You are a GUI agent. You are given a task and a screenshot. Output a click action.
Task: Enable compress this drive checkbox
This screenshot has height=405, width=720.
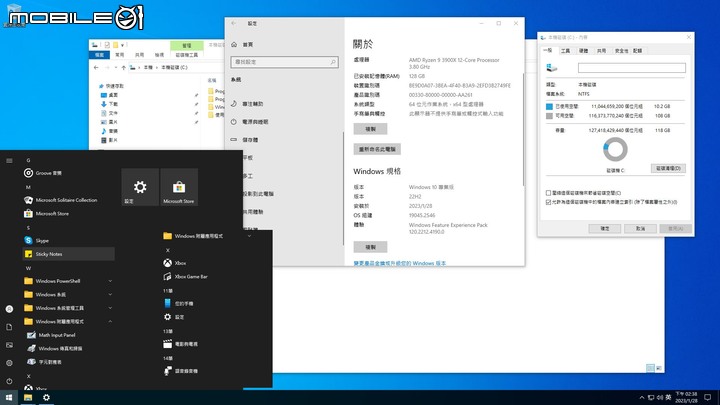[548, 193]
